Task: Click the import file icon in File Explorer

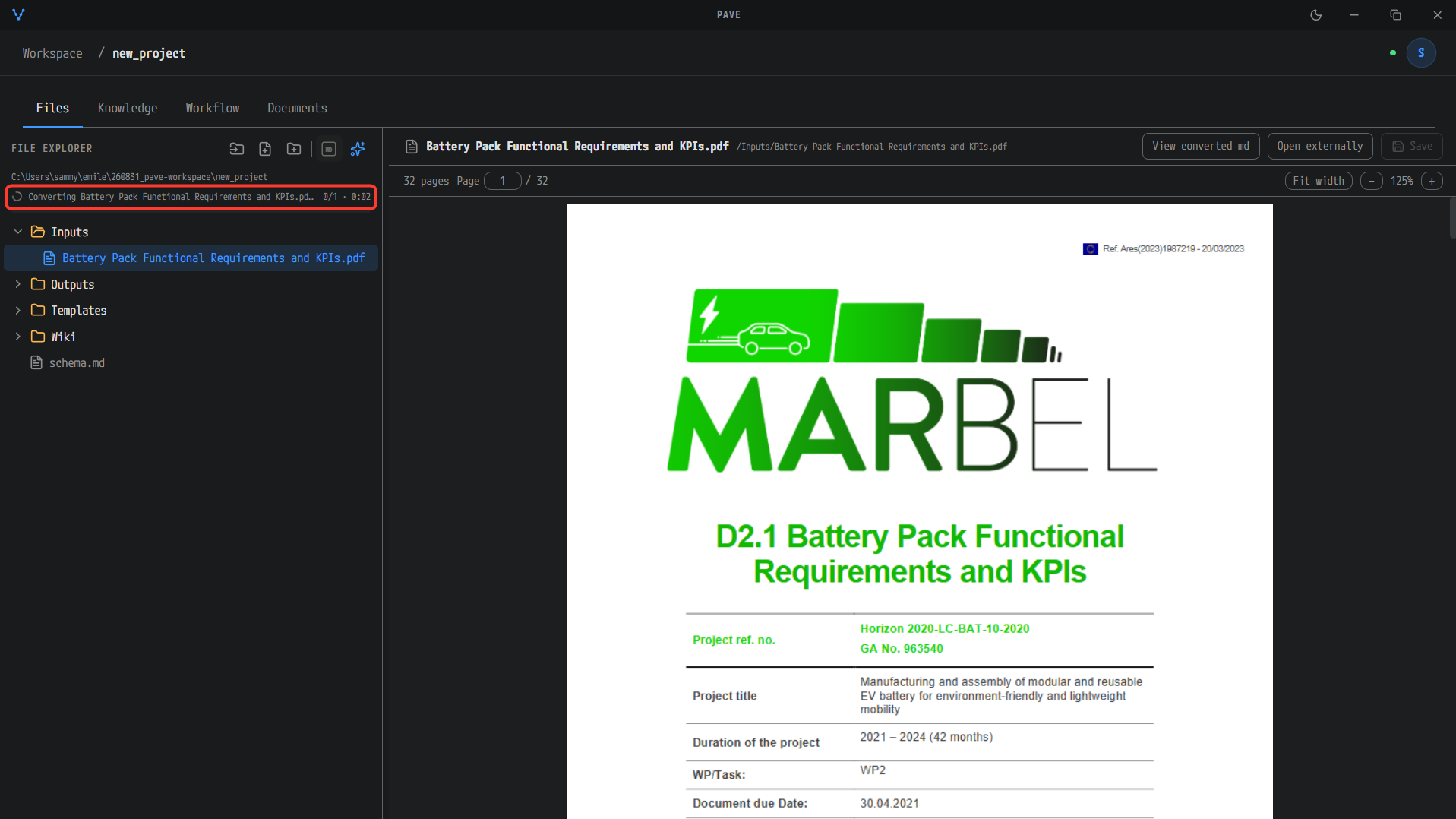Action: [237, 149]
